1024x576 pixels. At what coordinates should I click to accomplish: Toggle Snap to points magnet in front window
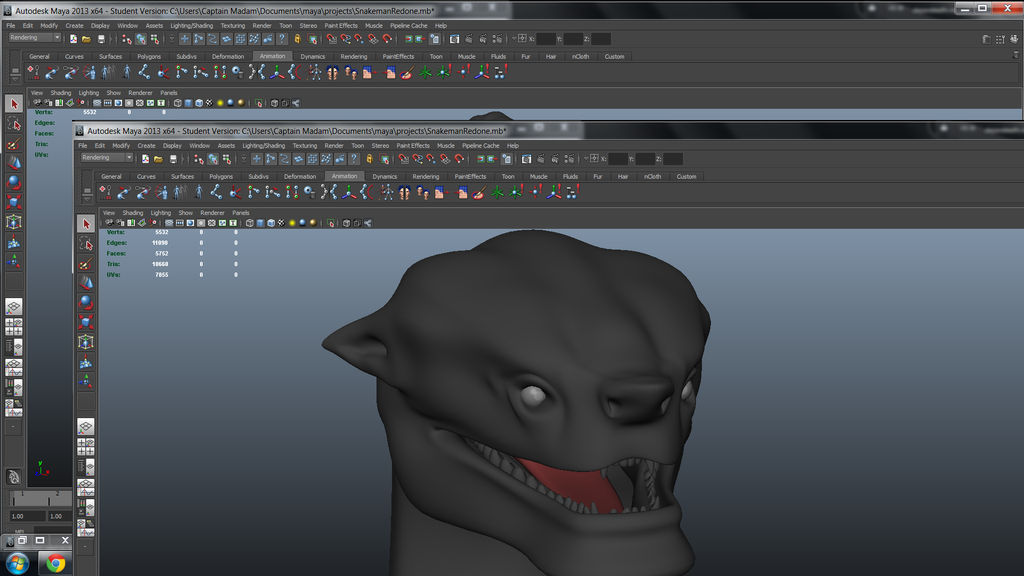pyautogui.click(x=431, y=159)
